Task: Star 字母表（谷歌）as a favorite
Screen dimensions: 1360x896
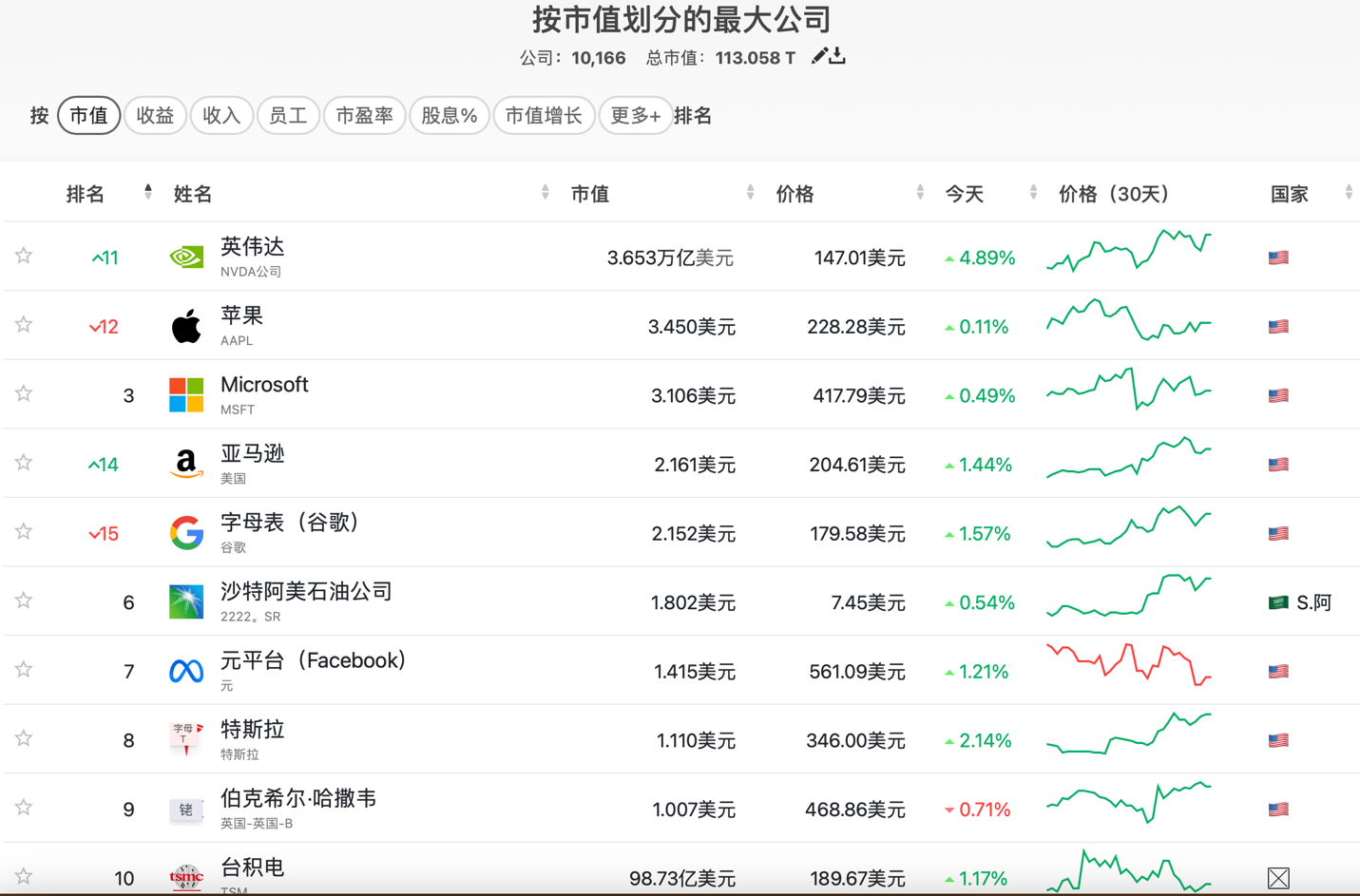Action: [x=24, y=531]
